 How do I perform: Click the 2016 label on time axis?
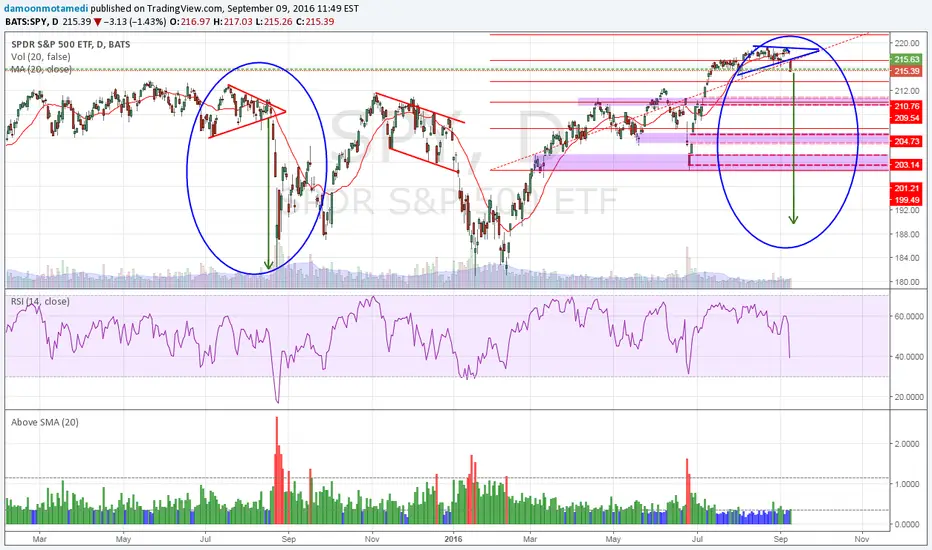click(453, 539)
